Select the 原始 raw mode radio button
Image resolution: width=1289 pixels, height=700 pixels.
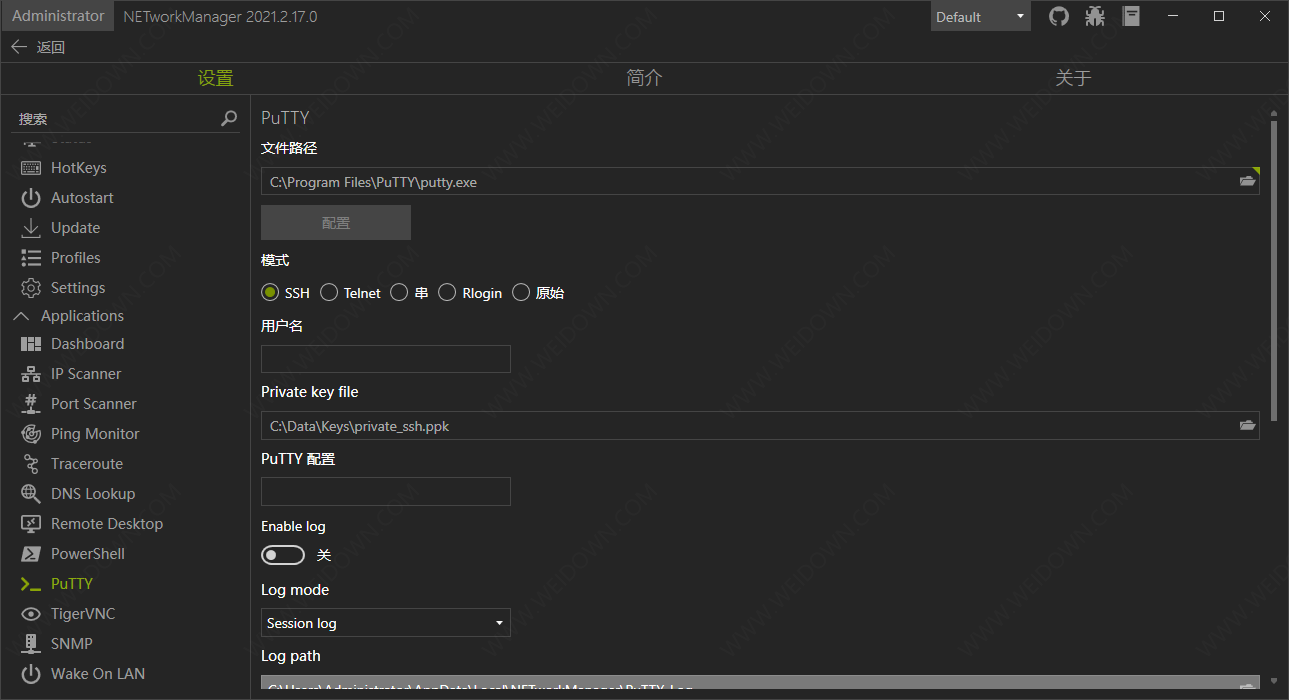(521, 293)
